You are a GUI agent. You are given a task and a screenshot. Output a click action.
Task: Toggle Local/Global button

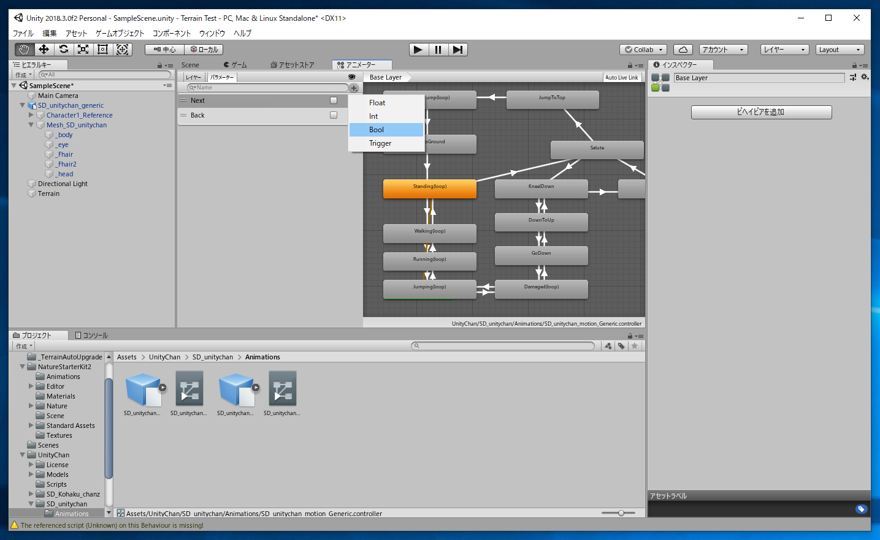[x=204, y=49]
